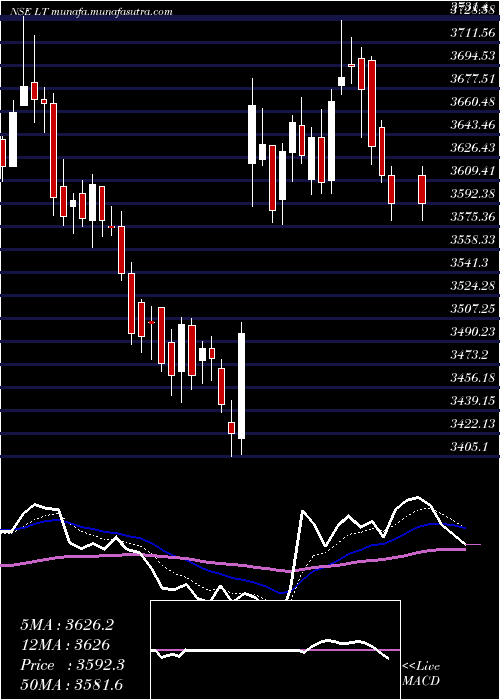
Task: Click the <<Live MACD label
Action: [x=421, y=674]
